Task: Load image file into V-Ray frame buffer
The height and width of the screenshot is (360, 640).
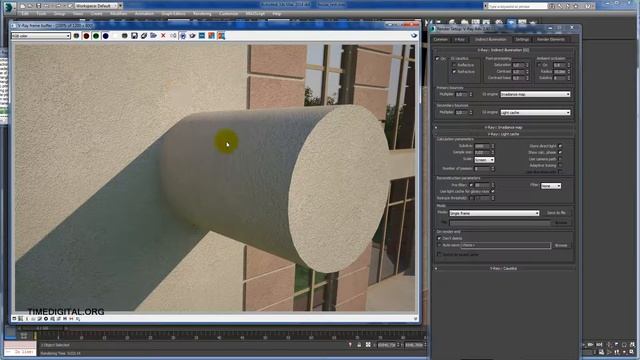Action: 153,36
